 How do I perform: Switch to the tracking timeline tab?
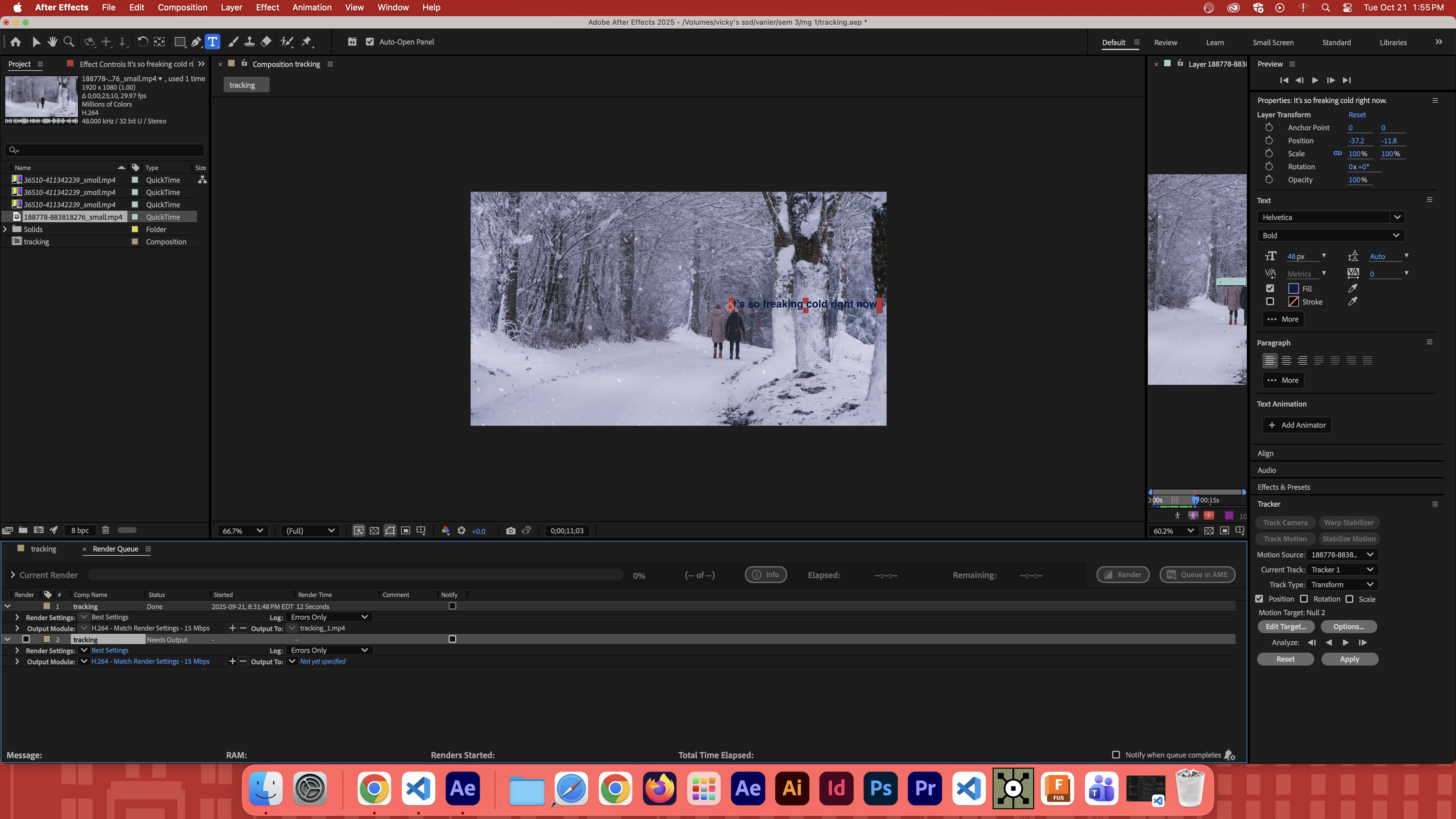point(43,549)
